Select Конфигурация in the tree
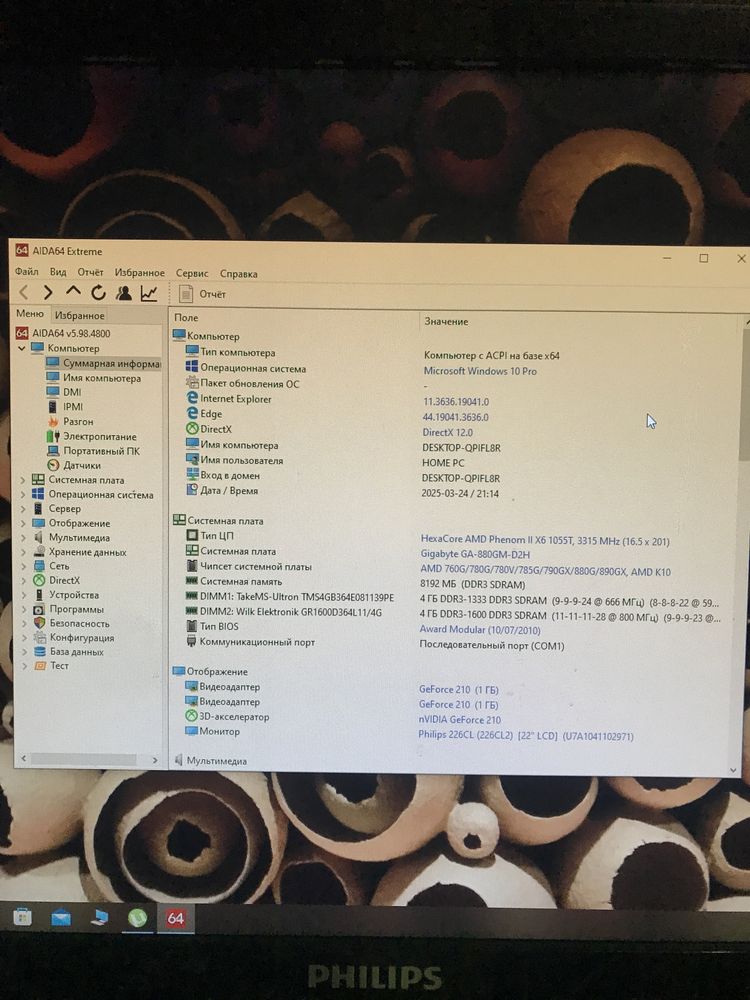The width and height of the screenshot is (750, 1000). pos(73,637)
